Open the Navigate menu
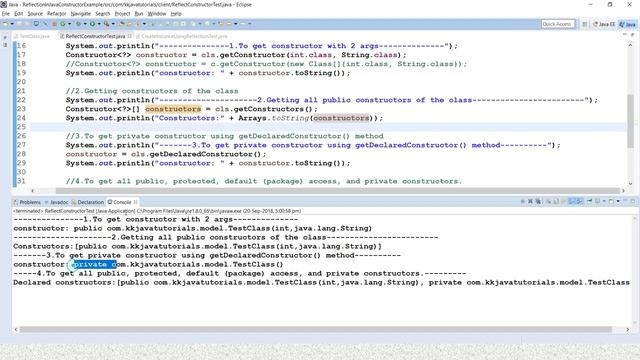This screenshot has height=360, width=640. (80, 13)
